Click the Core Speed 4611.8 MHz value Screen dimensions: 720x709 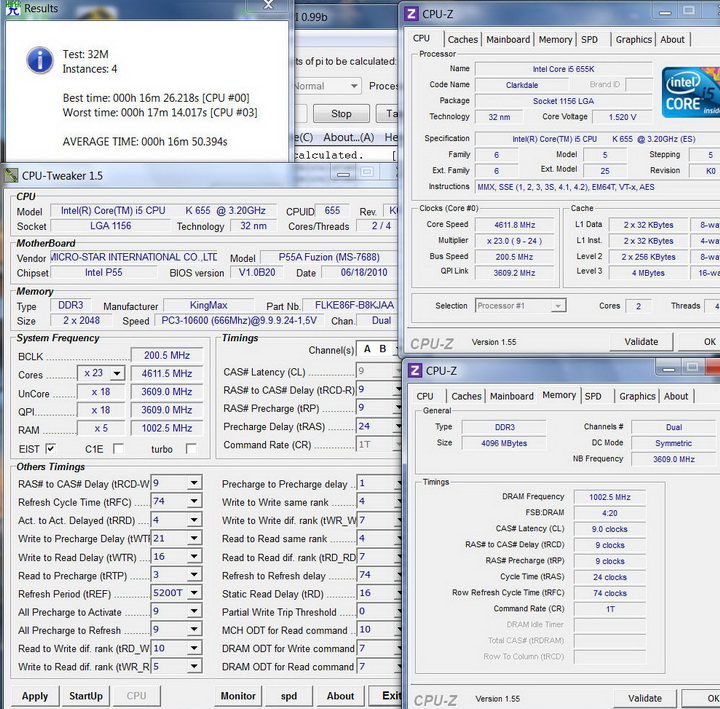(514, 225)
